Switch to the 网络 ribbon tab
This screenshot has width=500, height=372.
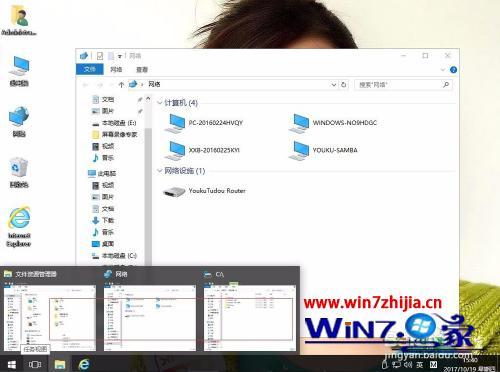point(116,69)
